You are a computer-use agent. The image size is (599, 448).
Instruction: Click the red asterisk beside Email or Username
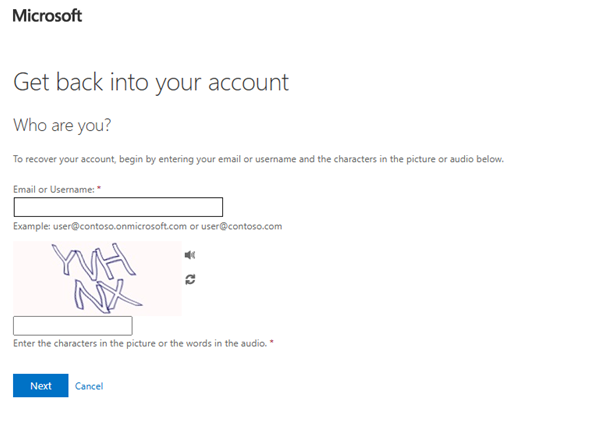[x=99, y=188]
